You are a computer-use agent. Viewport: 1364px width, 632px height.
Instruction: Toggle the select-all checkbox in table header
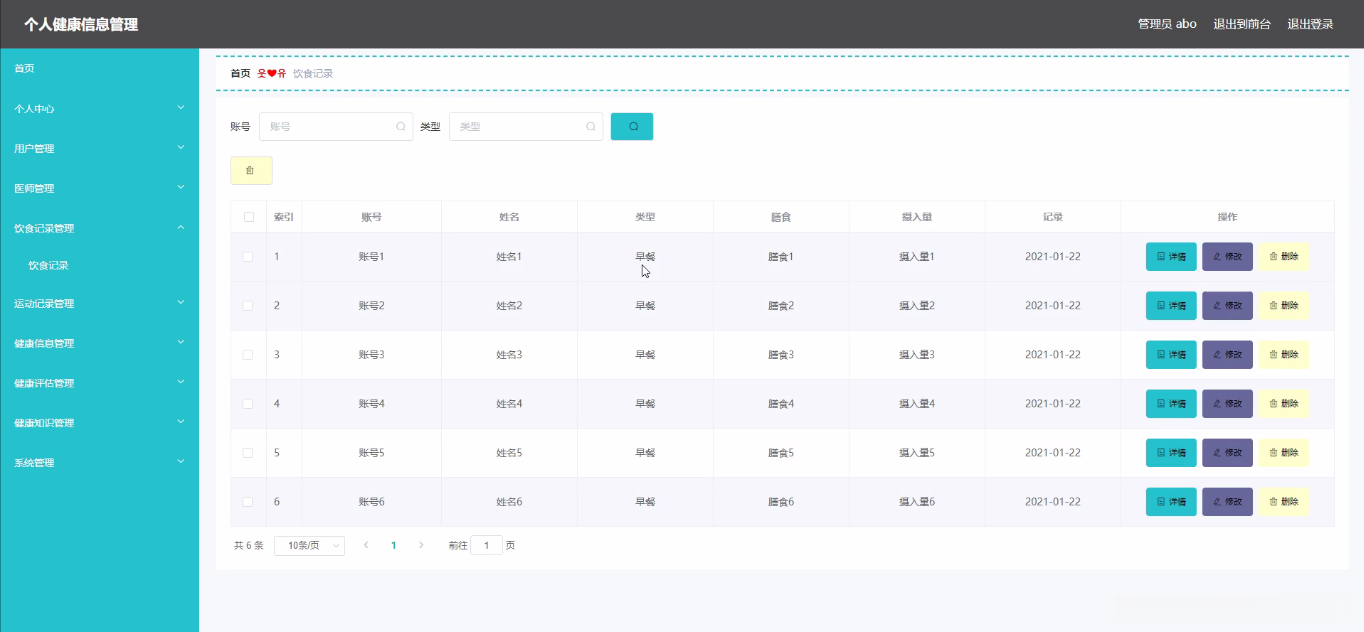tap(248, 217)
